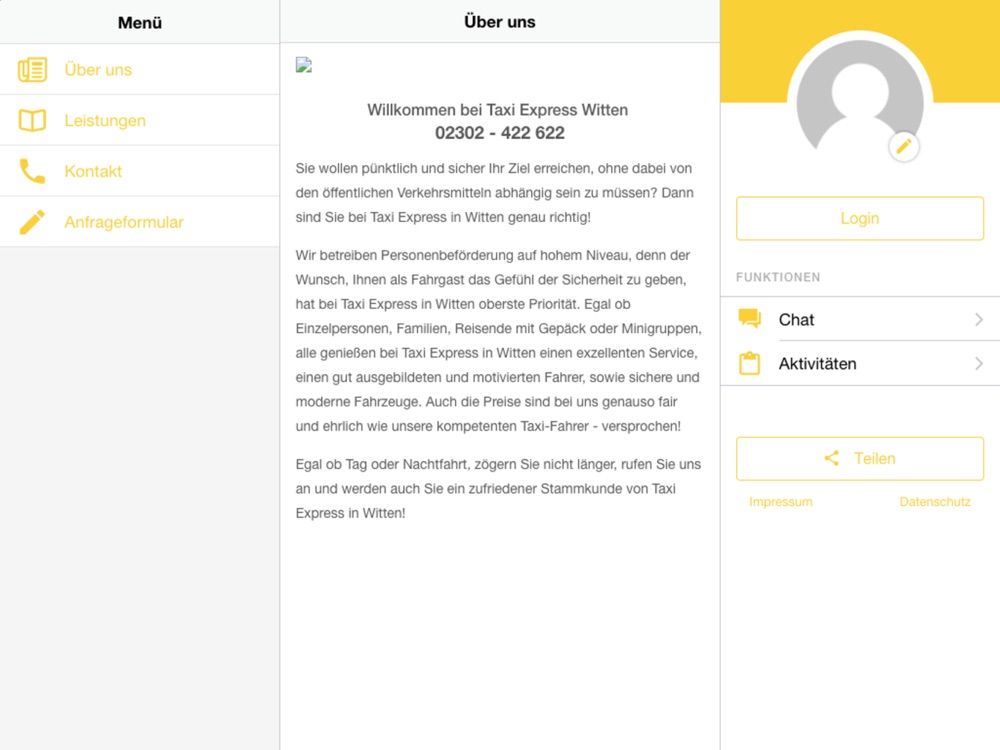Open the Datenschutz link

coord(935,502)
